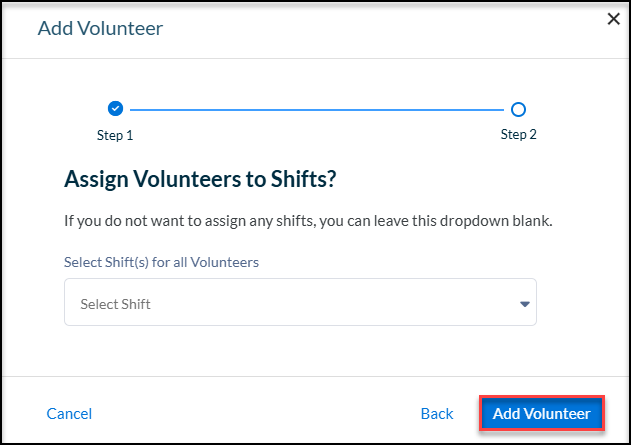Viewport: 631px width, 445px height.
Task: Confirm with the blue Add Volunteer button
Action: tap(542, 414)
